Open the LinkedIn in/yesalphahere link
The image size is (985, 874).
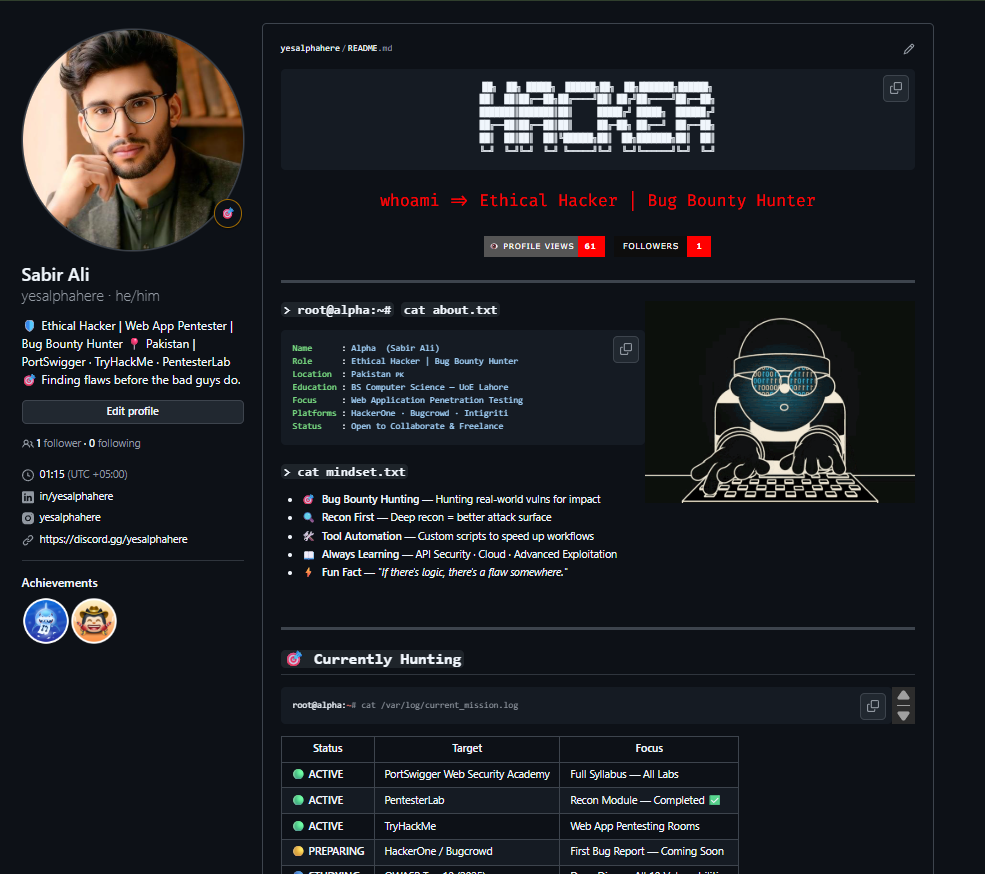click(x=76, y=496)
